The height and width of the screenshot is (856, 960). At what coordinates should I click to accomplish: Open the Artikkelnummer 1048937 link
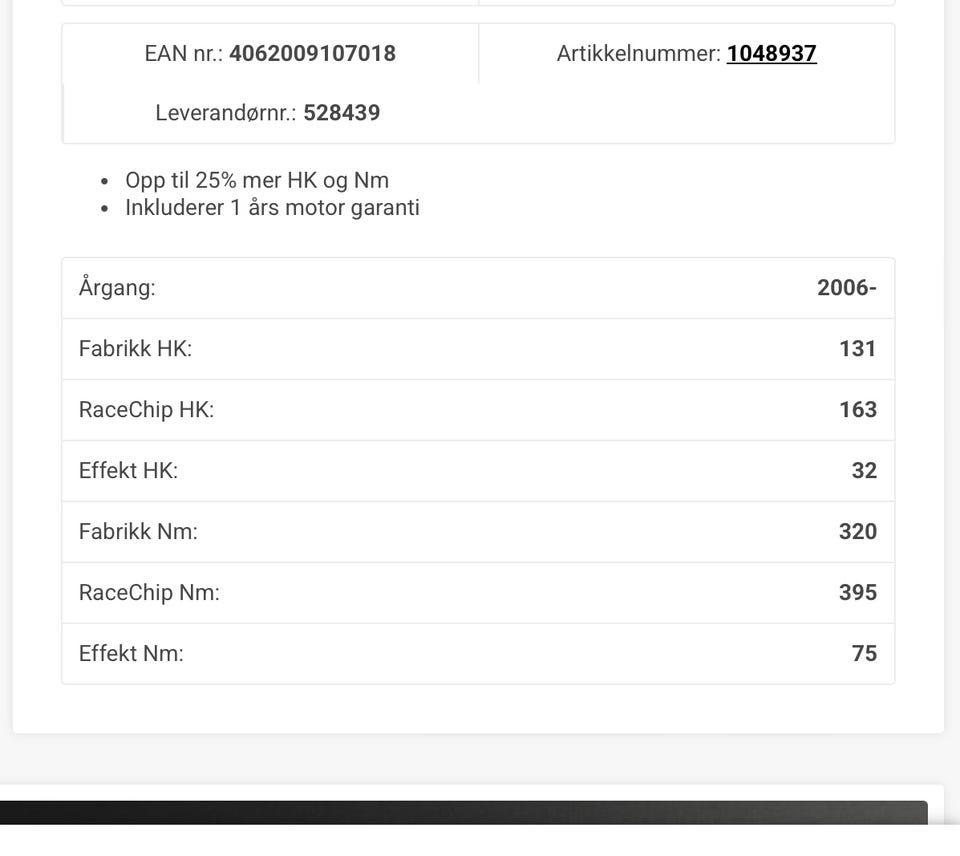(x=771, y=54)
